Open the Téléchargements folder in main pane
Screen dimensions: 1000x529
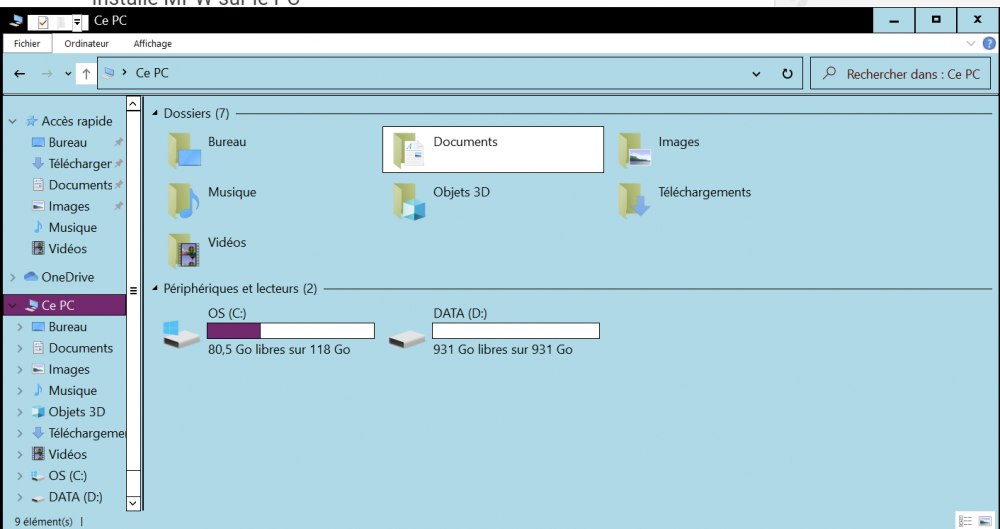point(634,200)
